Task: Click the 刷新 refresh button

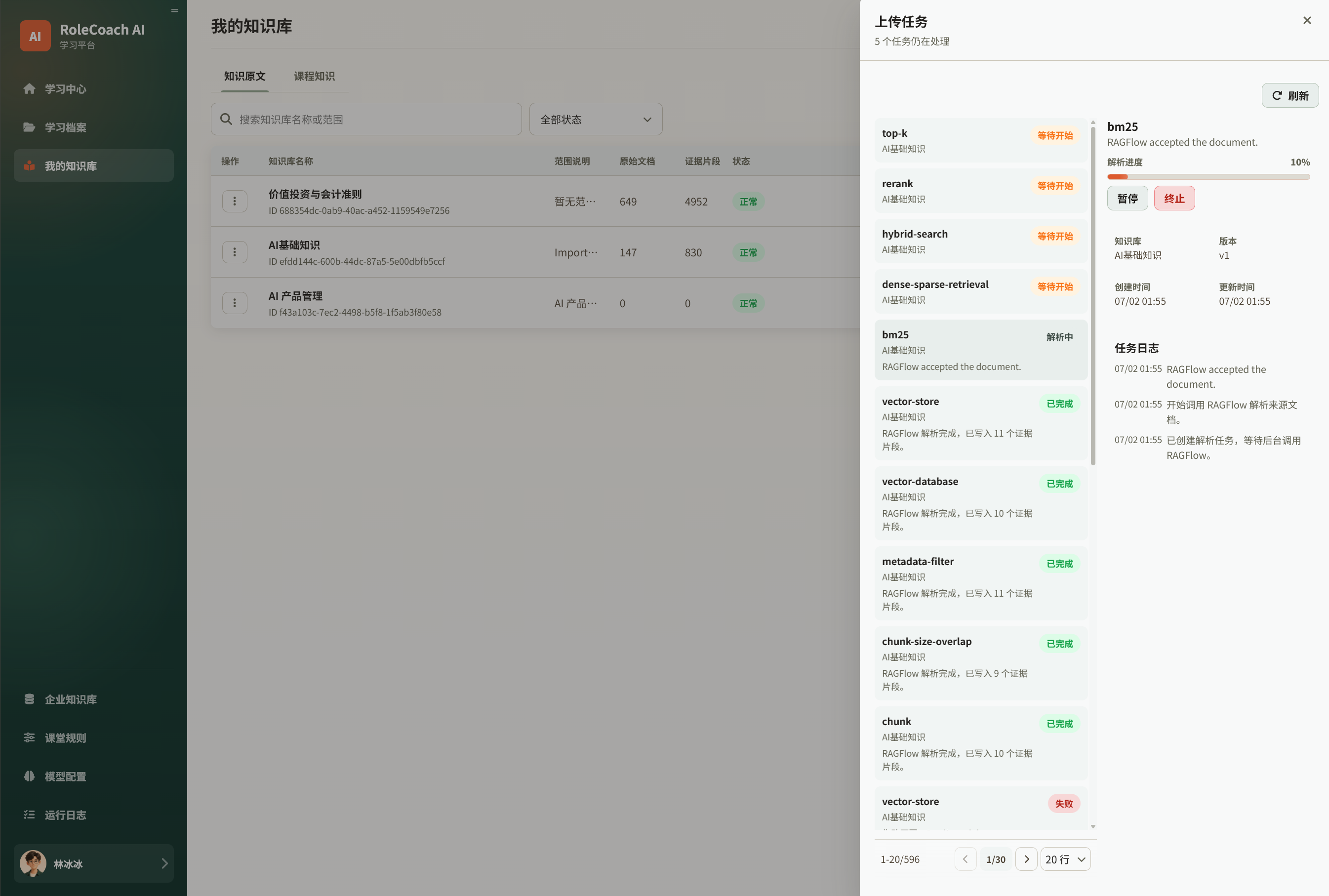Action: tap(1289, 95)
